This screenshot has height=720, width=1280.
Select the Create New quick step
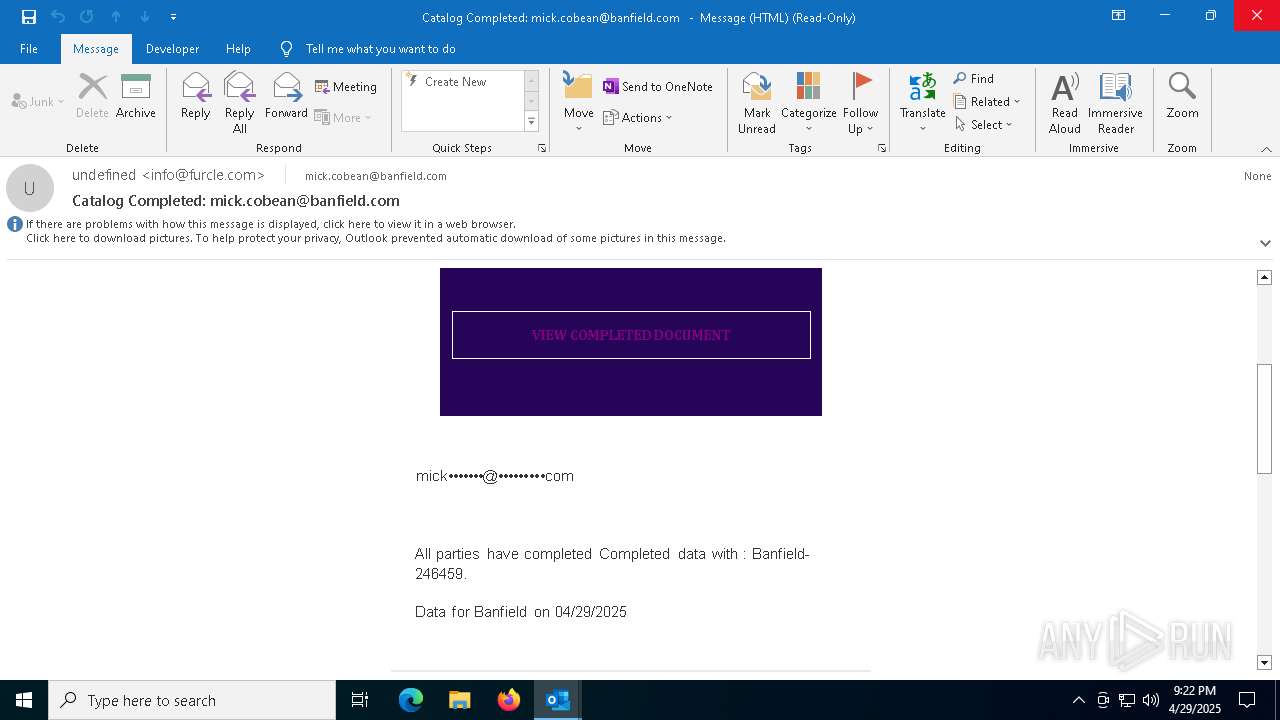click(462, 82)
